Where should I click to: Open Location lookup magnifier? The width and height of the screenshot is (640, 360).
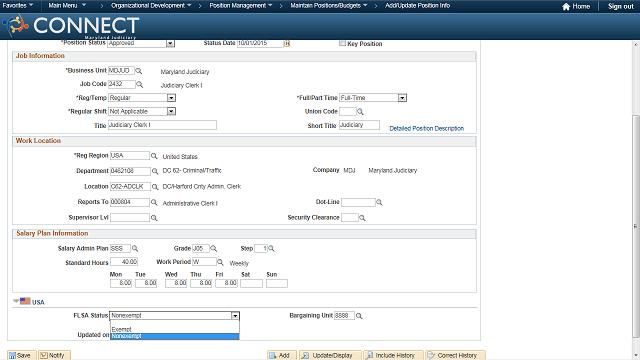155,187
